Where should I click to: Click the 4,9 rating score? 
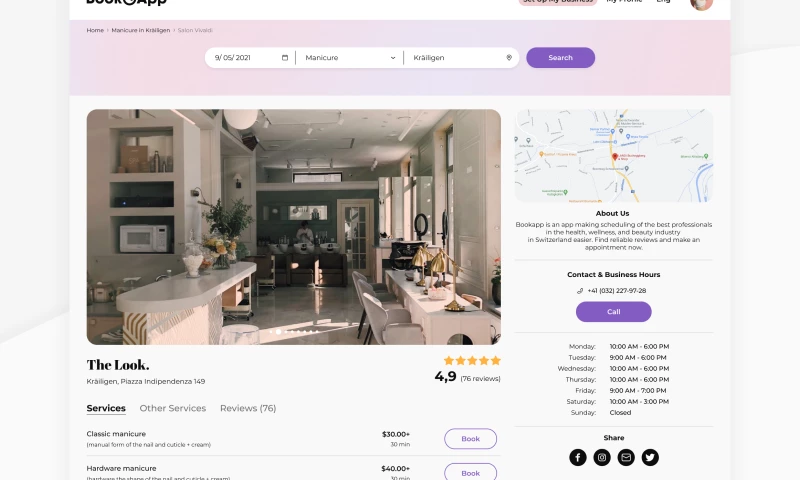pyautogui.click(x=445, y=376)
